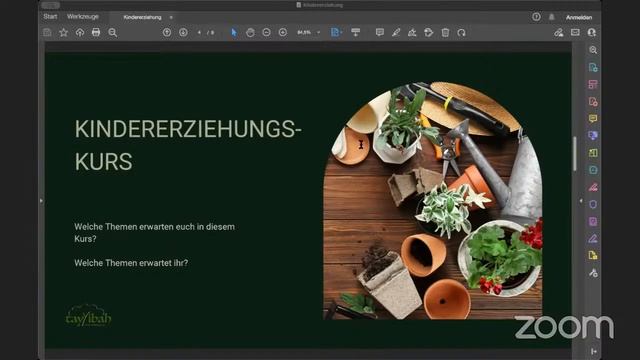
Task: Save the PDF with the disk icon
Action: 47,32
